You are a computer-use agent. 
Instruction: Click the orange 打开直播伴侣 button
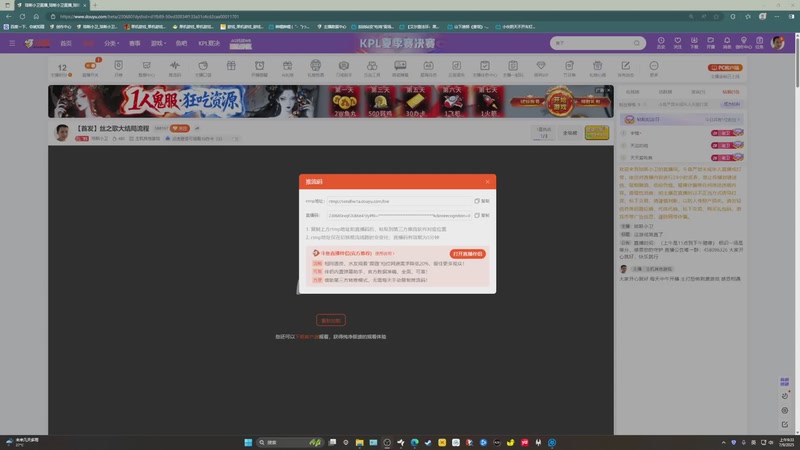click(467, 254)
